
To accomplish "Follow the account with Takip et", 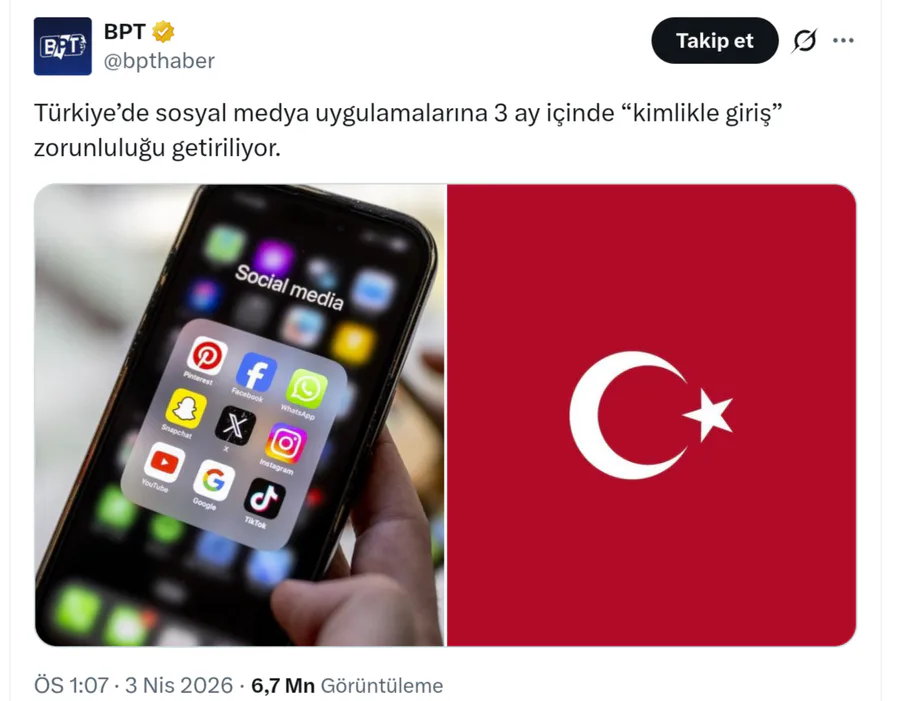I will (x=715, y=41).
